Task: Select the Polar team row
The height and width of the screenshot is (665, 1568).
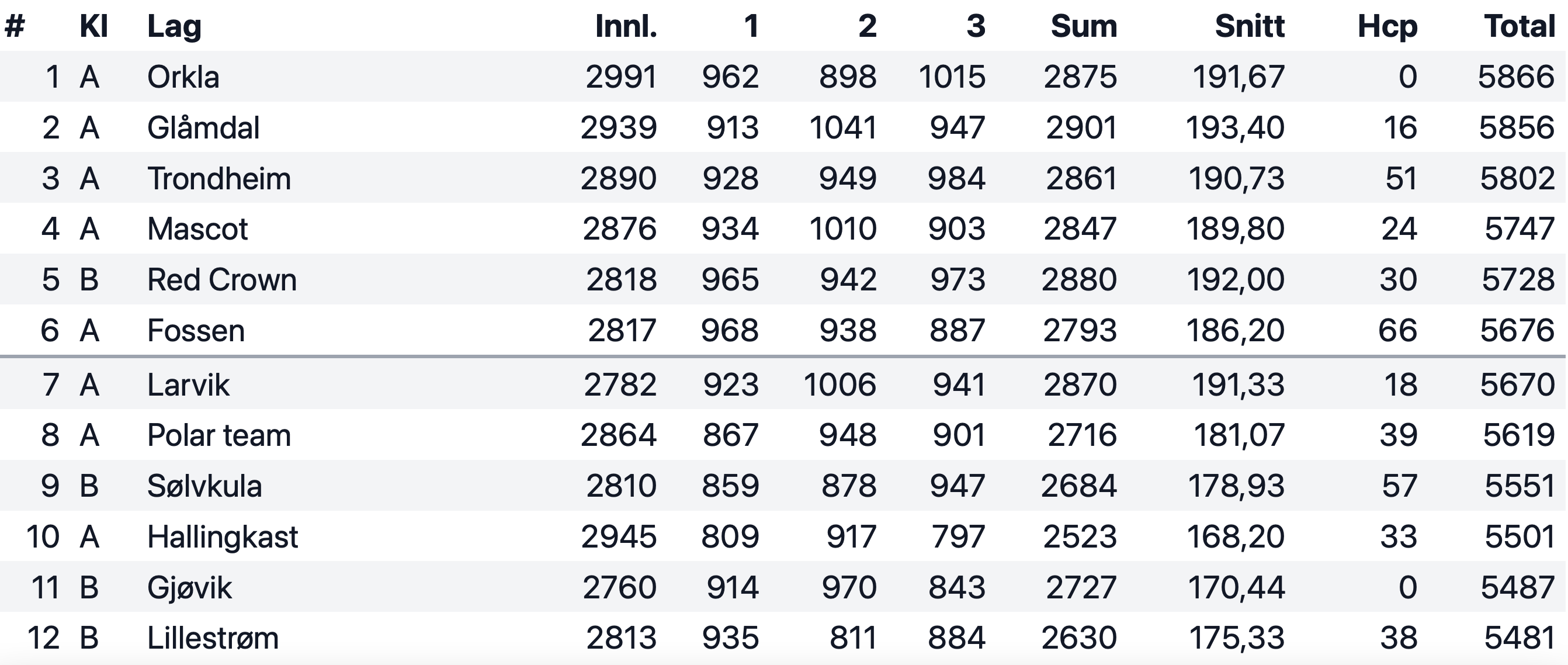Action: coord(783,435)
